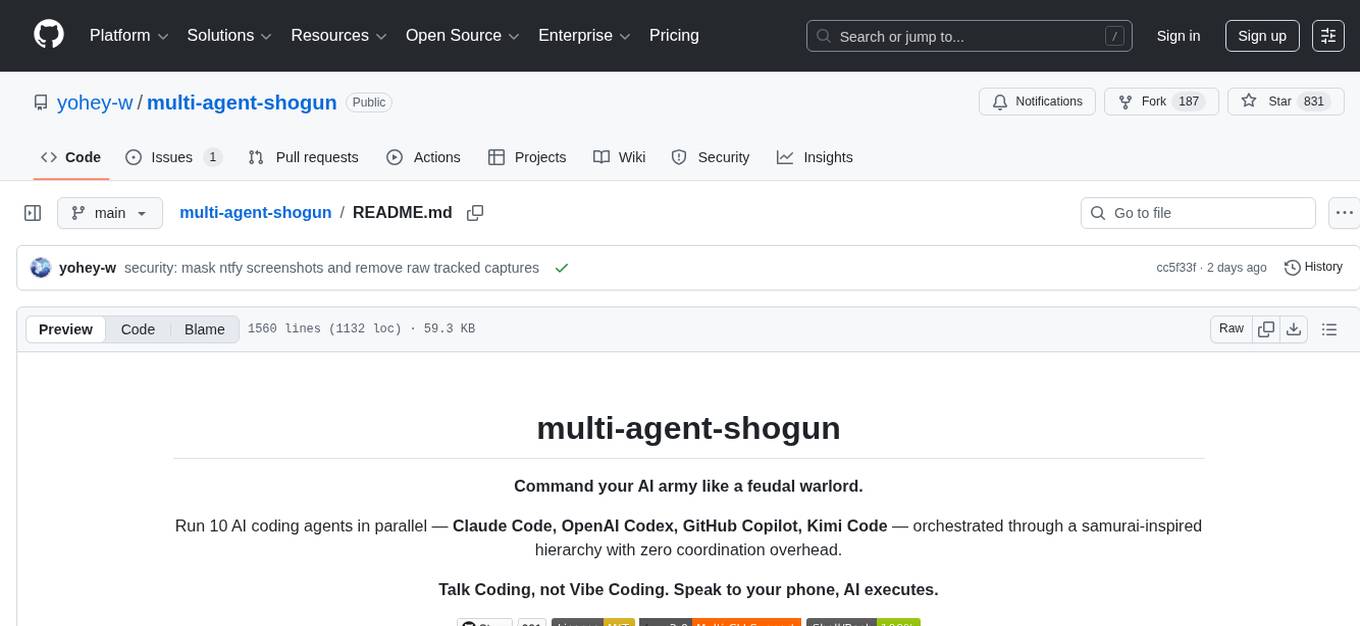Open the main branch dropdown
Viewport: 1360px width, 626px height.
tap(110, 212)
